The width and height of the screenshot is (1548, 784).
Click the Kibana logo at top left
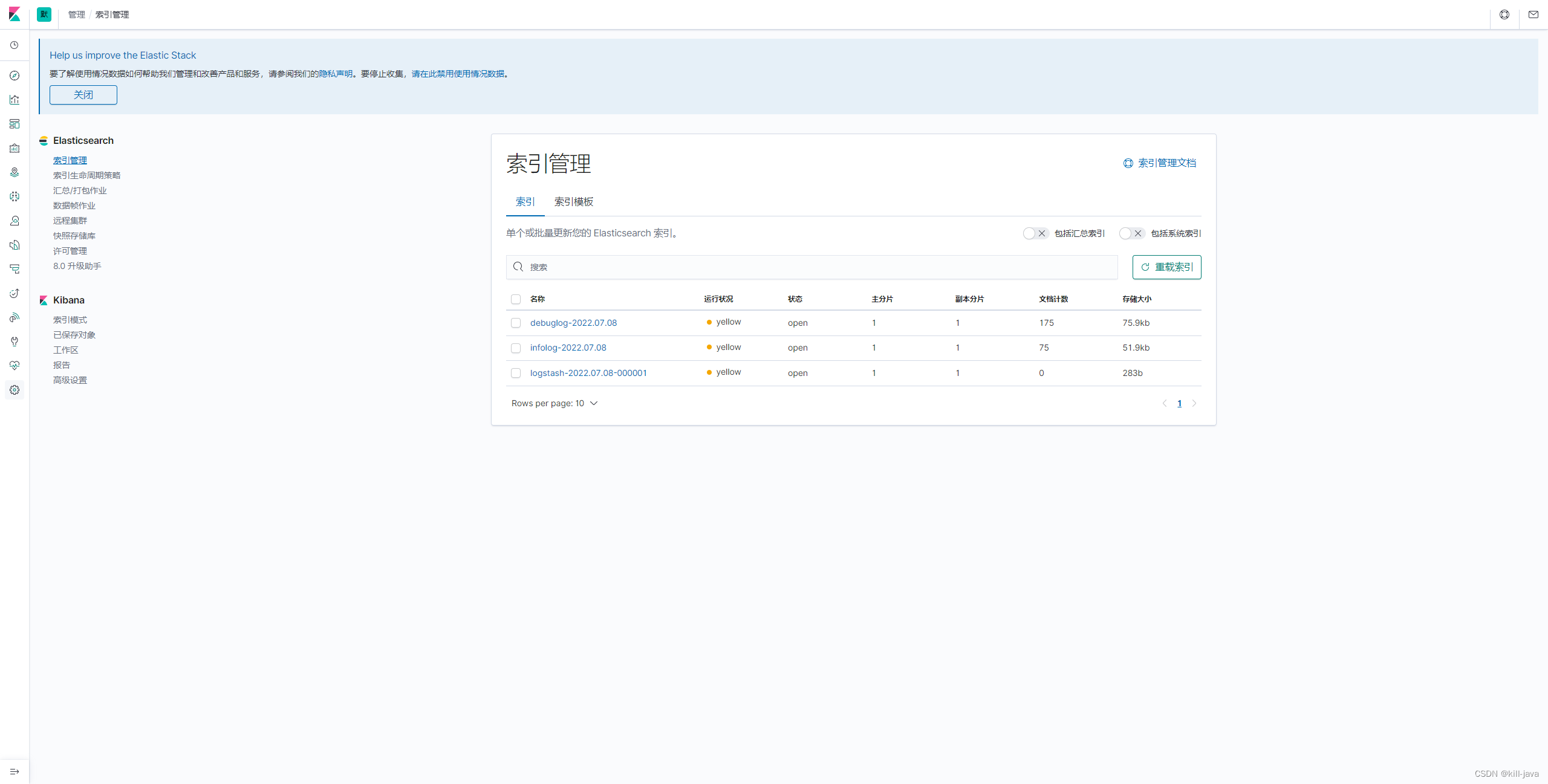pyautogui.click(x=15, y=15)
